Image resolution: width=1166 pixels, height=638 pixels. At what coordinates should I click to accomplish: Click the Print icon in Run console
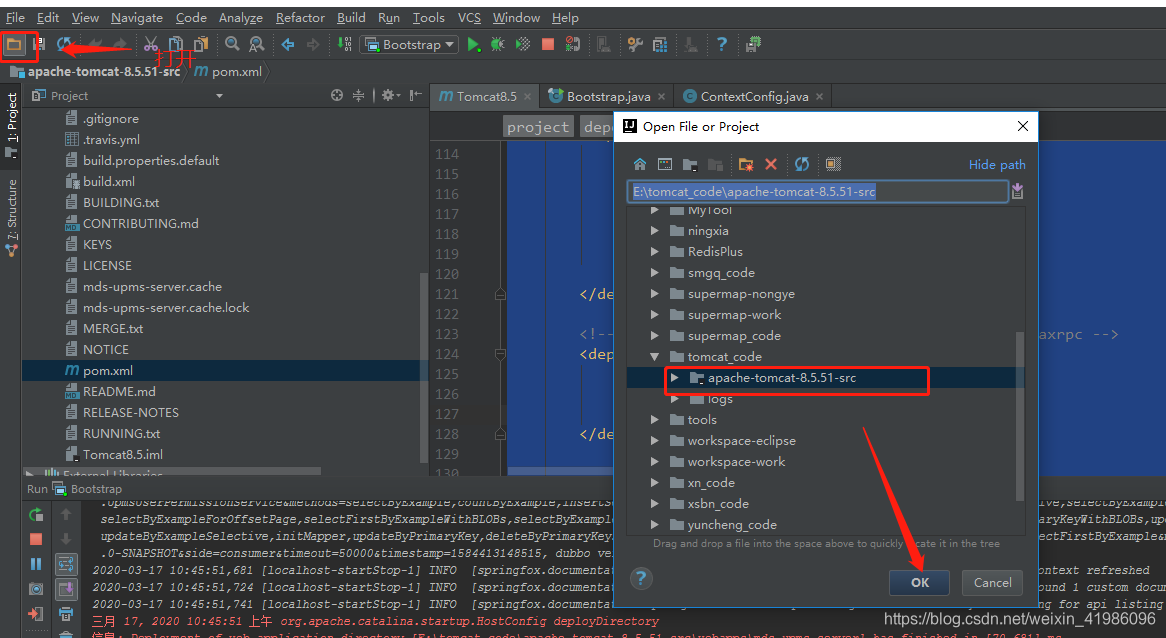pos(65,614)
